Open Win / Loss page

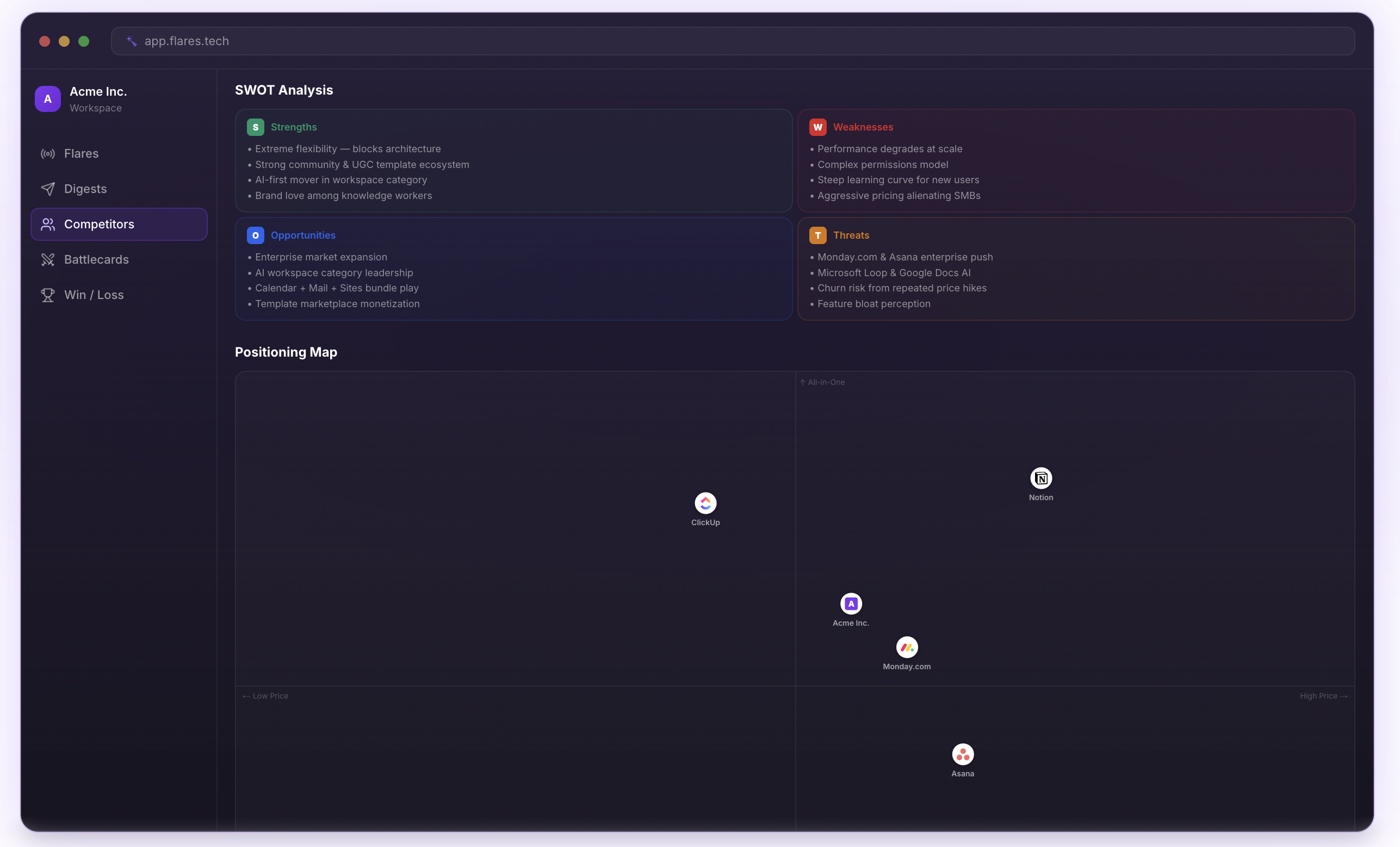(x=119, y=295)
